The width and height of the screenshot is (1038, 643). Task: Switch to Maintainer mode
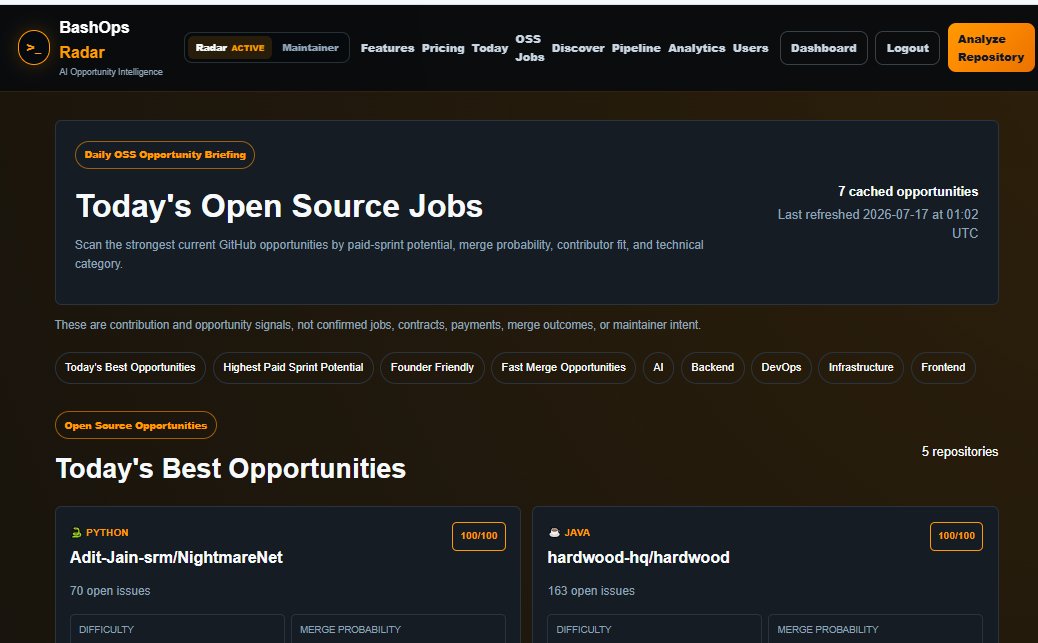pos(310,48)
